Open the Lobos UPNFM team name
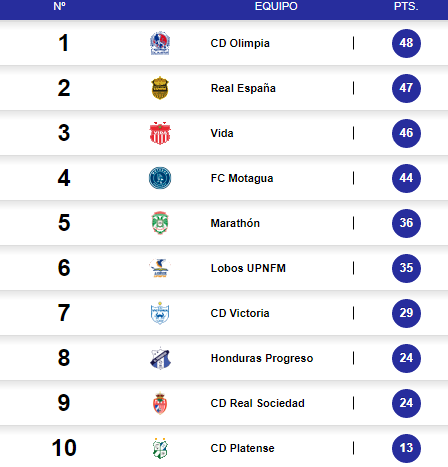 coord(248,268)
